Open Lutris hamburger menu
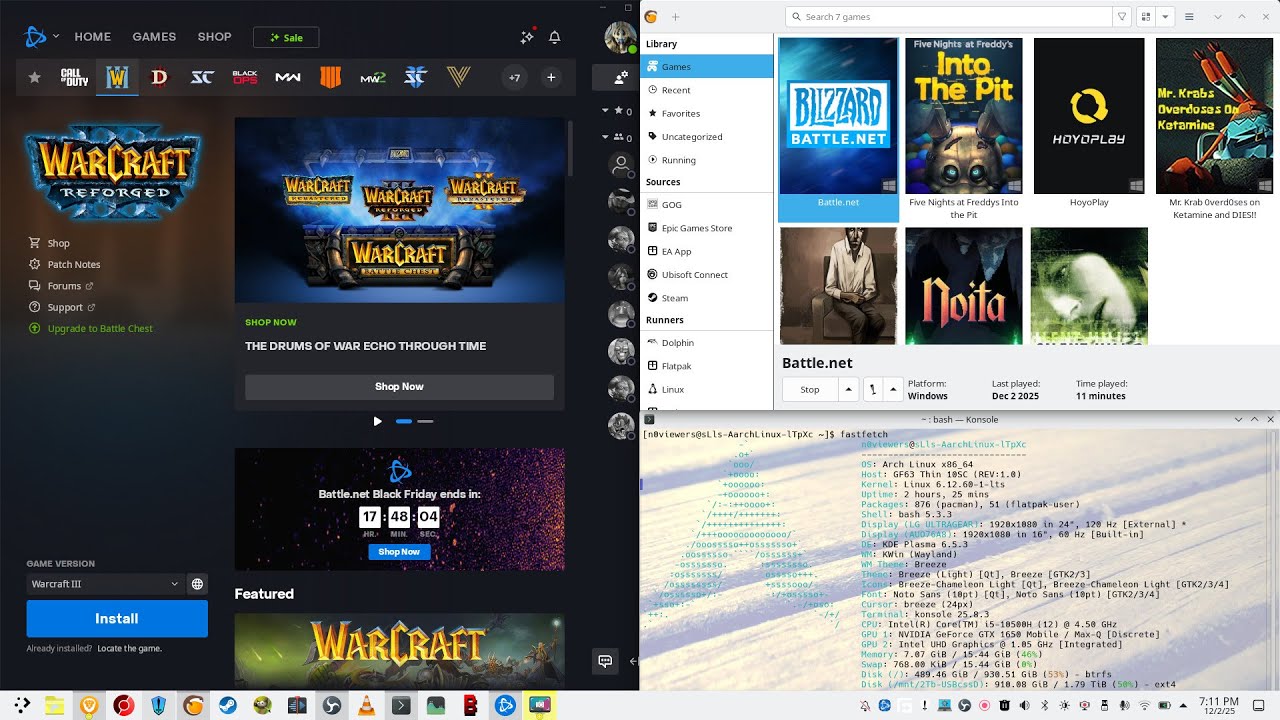 1189,17
